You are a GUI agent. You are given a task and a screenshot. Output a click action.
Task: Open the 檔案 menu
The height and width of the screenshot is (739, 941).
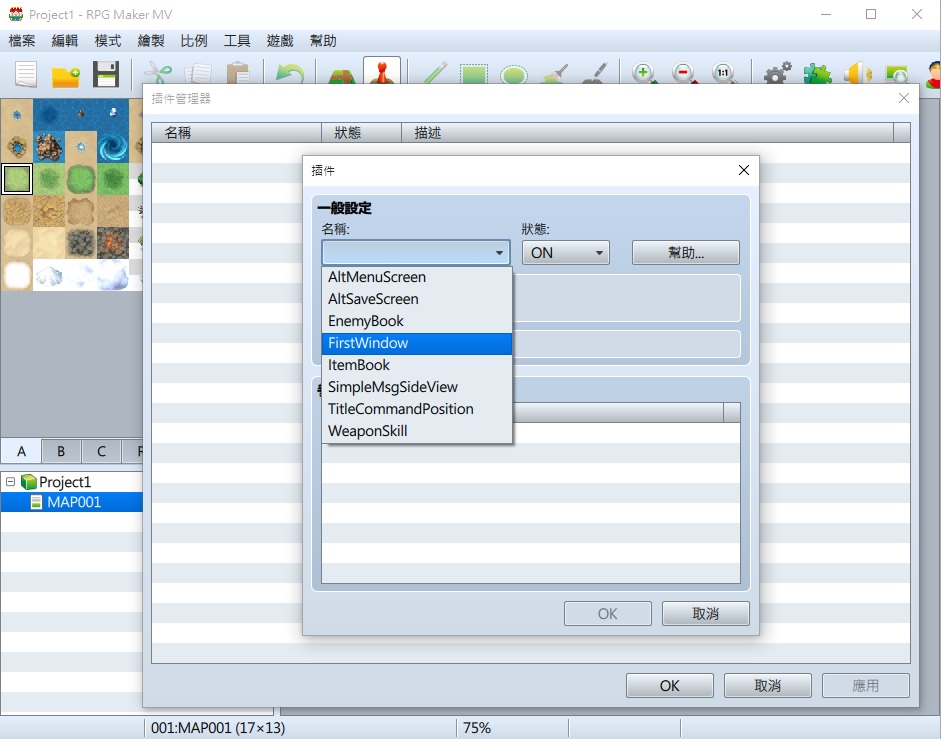[22, 41]
